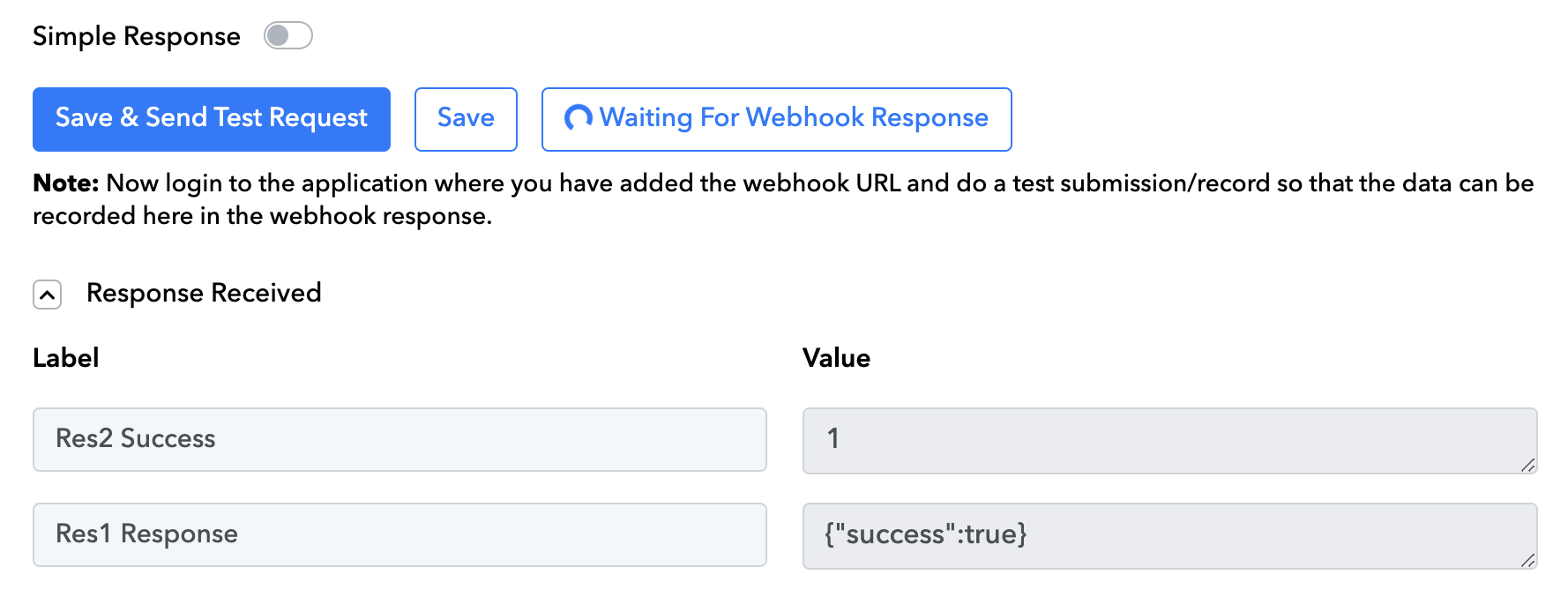The image size is (1568, 612).
Task: Click the 'recorded here in the webhook response' text
Action: 262,216
